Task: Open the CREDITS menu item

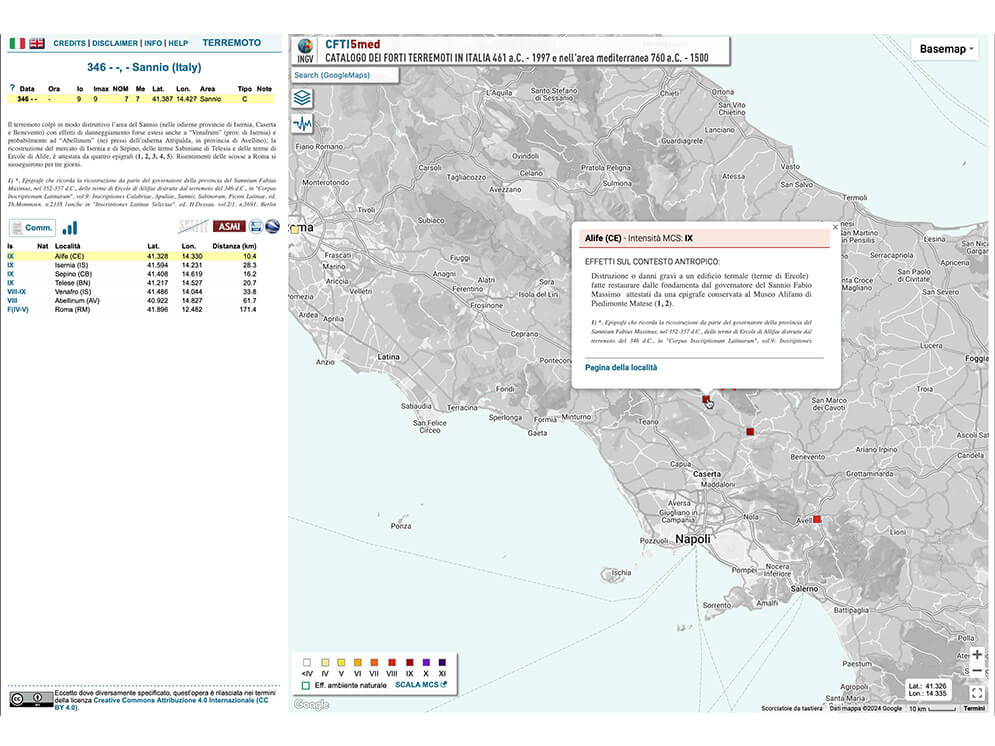Action: pyautogui.click(x=69, y=43)
